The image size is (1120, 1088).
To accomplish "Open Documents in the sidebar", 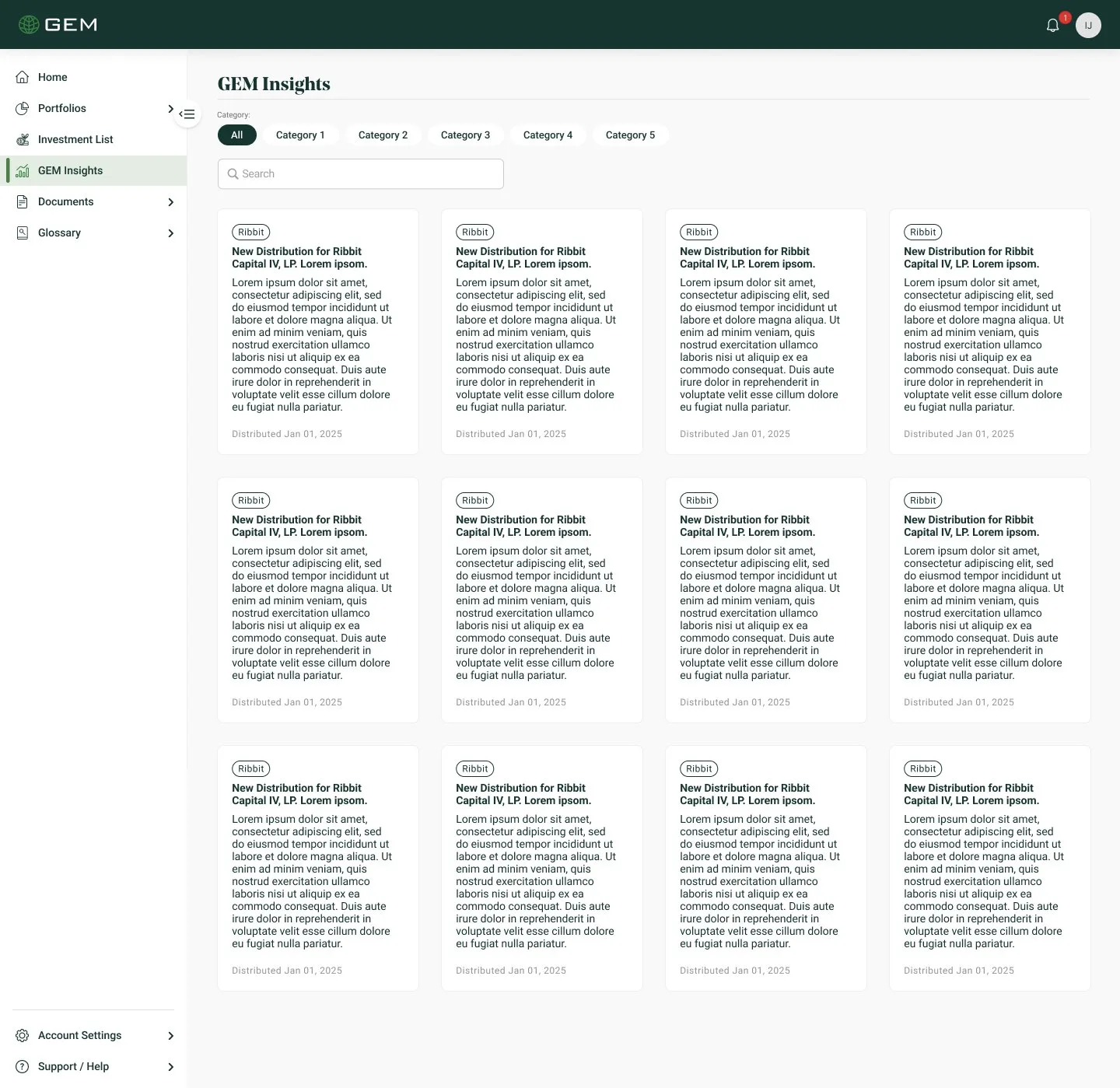I will pyautogui.click(x=93, y=201).
